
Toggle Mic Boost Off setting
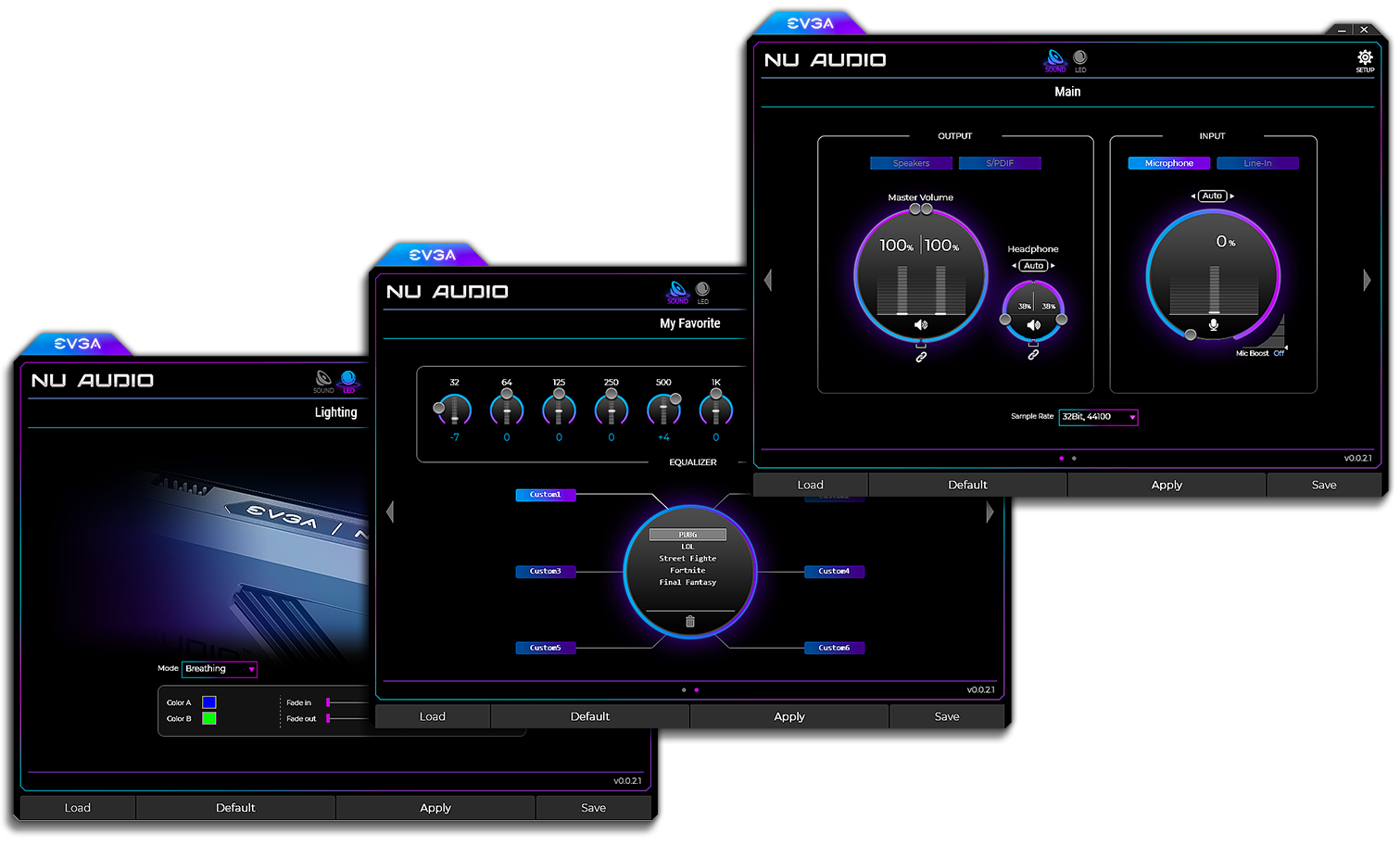1279,354
